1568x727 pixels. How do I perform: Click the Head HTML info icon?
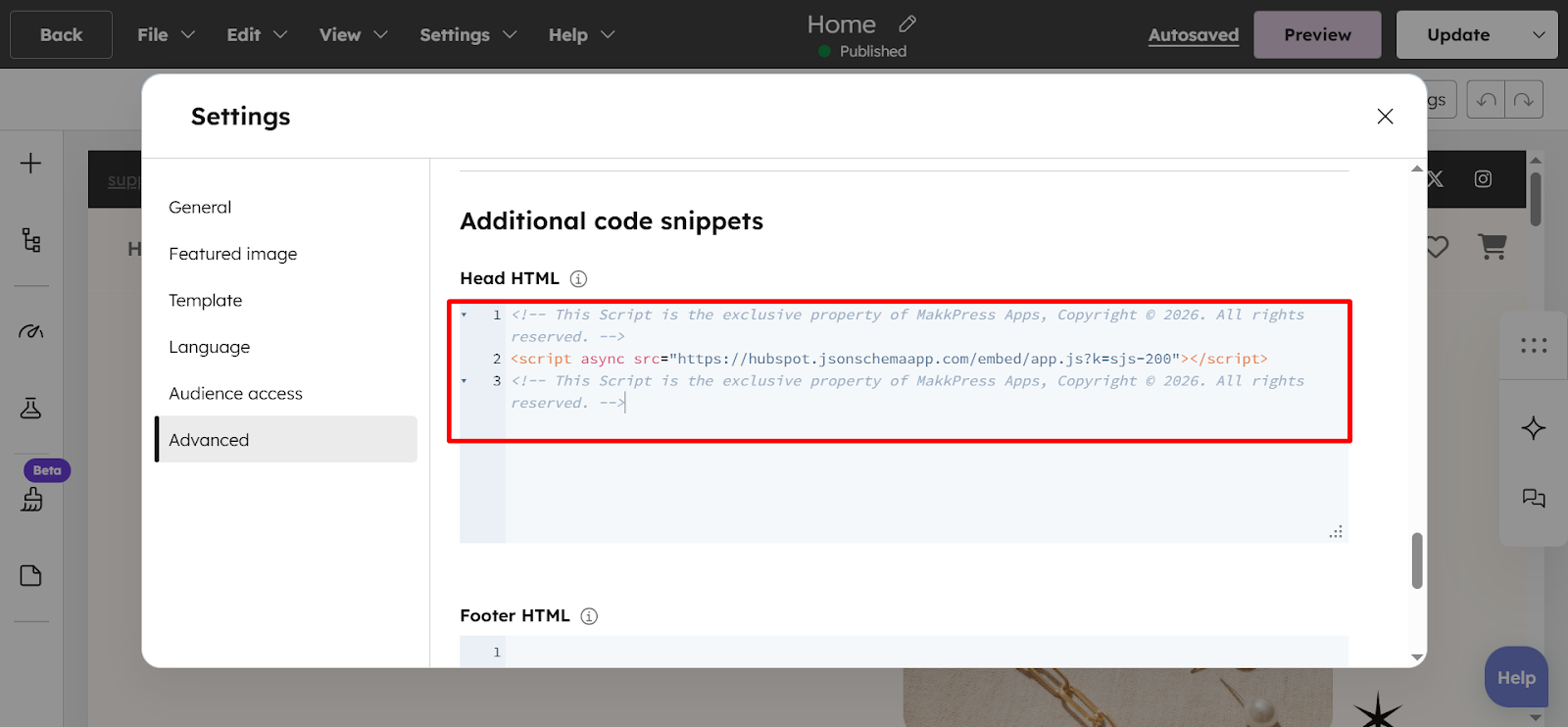click(578, 279)
